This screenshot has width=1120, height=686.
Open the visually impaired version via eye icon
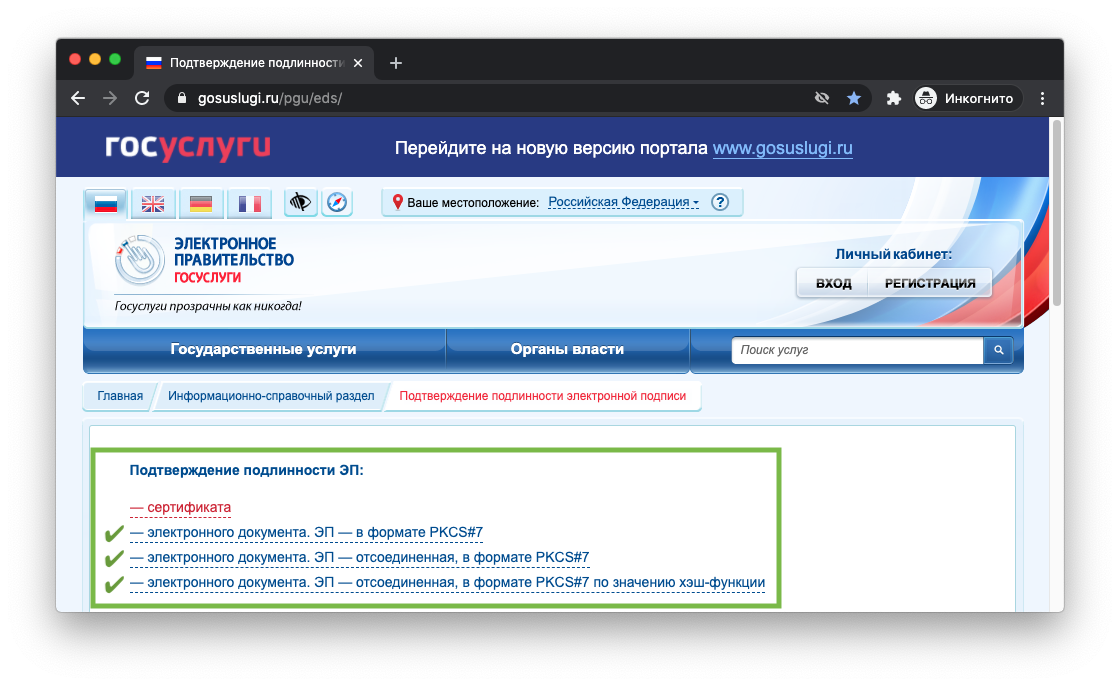(x=300, y=203)
